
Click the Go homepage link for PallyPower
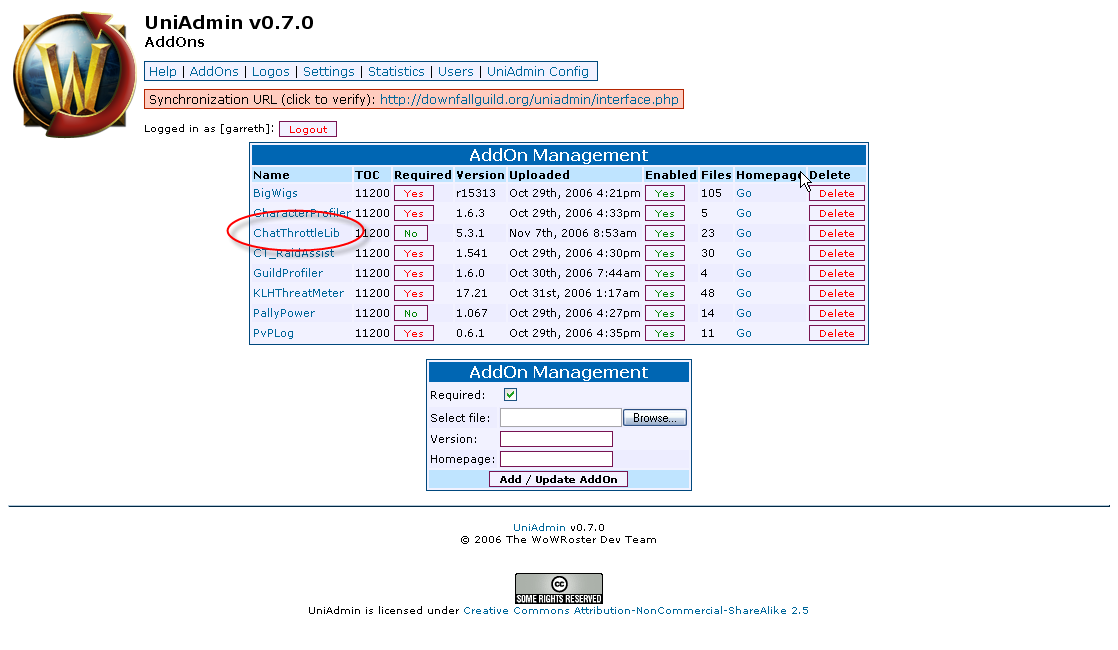click(x=744, y=313)
